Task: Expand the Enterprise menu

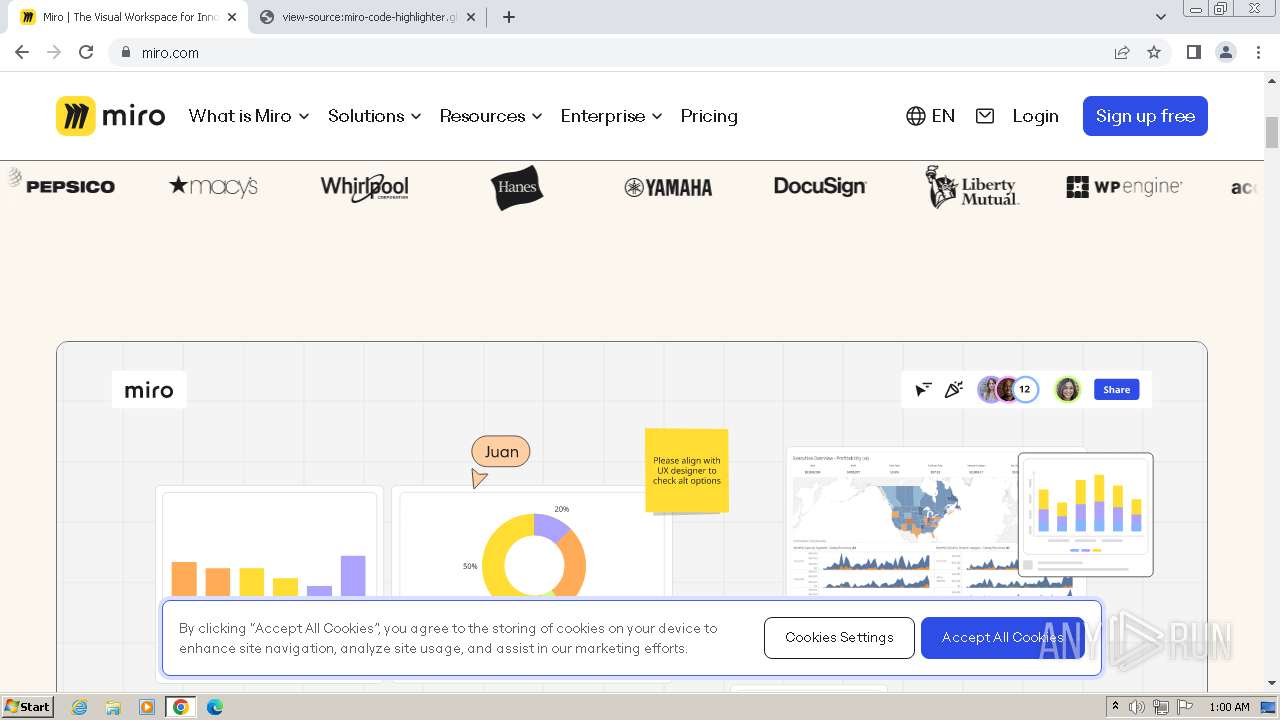Action: tap(612, 116)
